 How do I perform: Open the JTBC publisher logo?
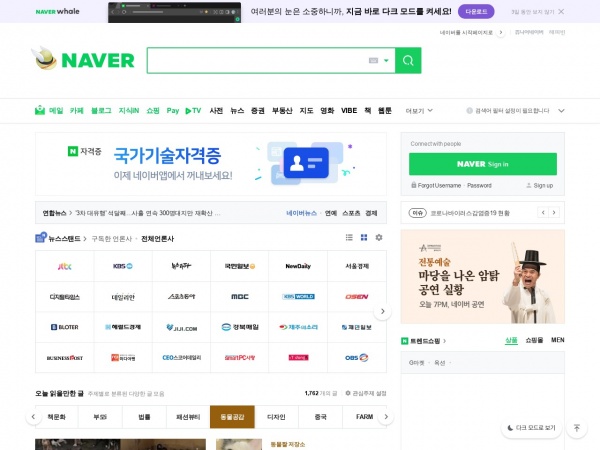[x=65, y=266]
